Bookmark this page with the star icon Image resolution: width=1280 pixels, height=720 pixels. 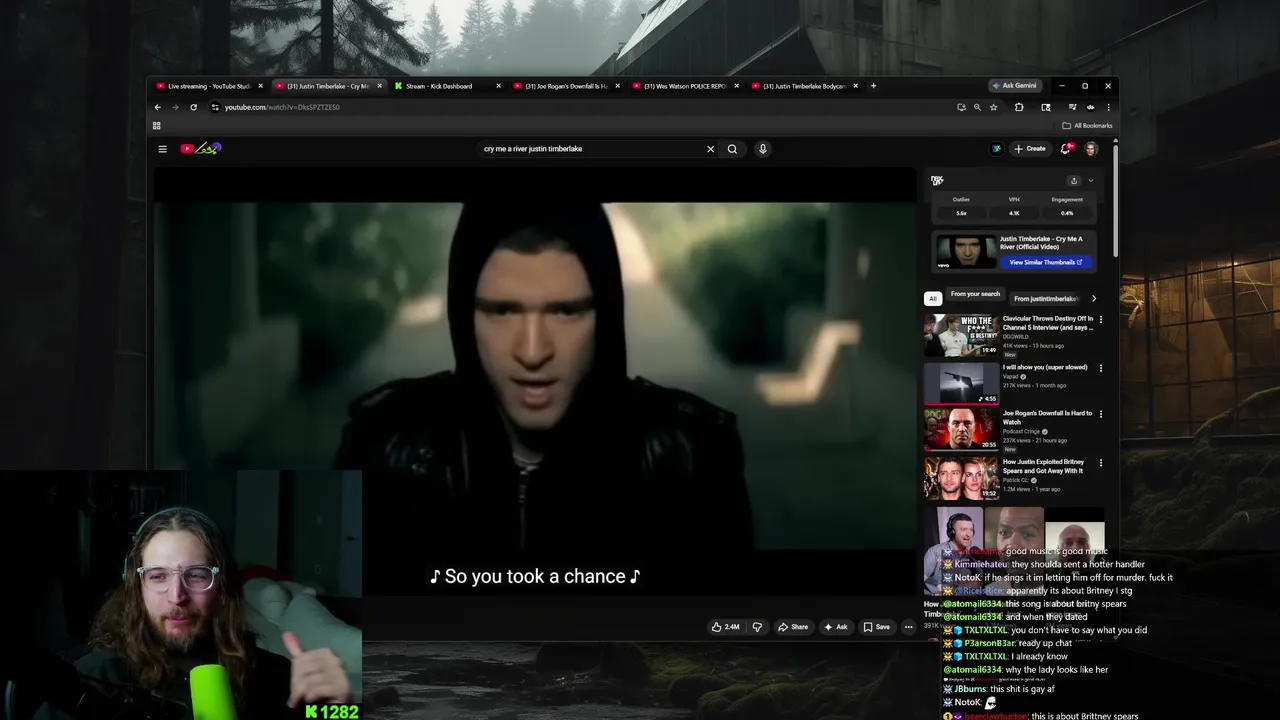(x=993, y=107)
